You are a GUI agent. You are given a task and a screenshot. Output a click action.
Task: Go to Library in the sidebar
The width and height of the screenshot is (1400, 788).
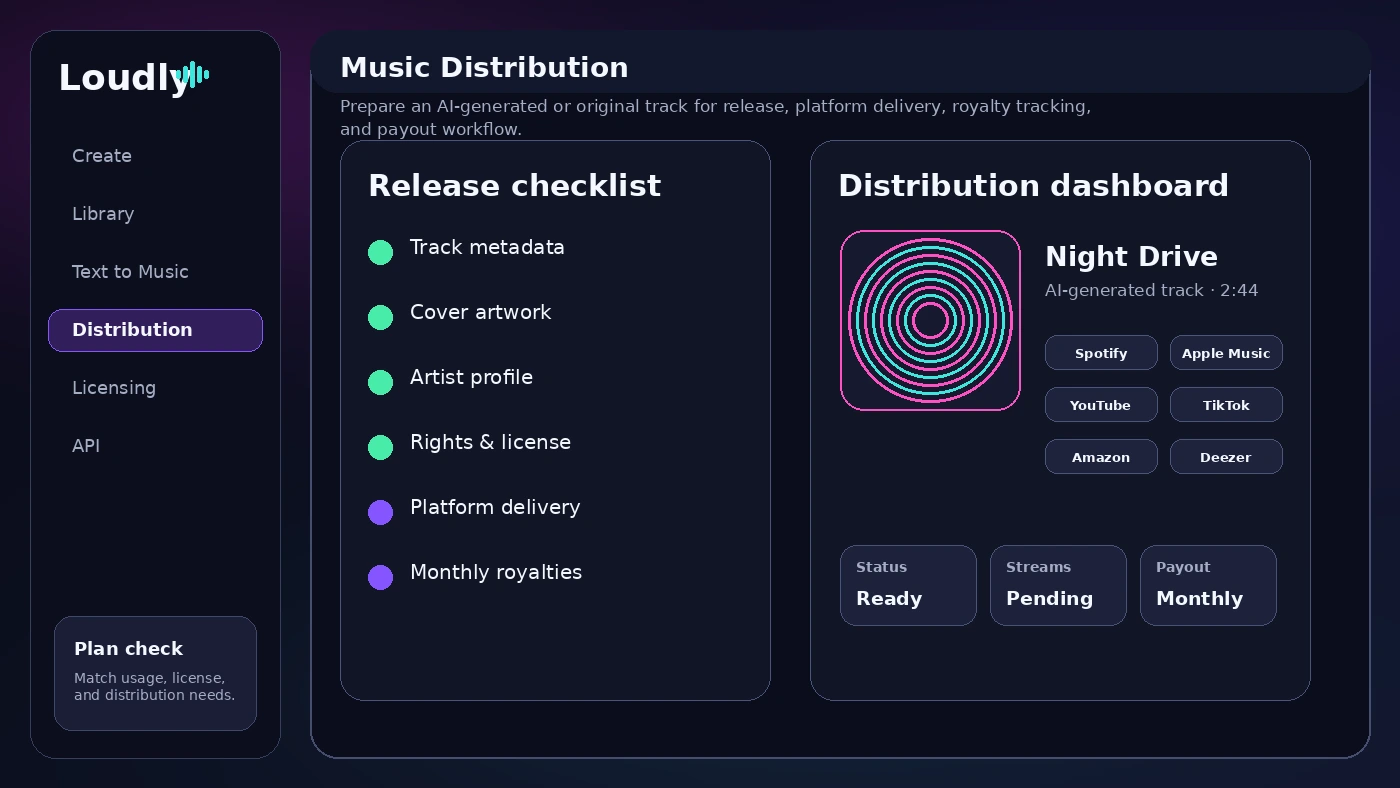[x=103, y=214]
